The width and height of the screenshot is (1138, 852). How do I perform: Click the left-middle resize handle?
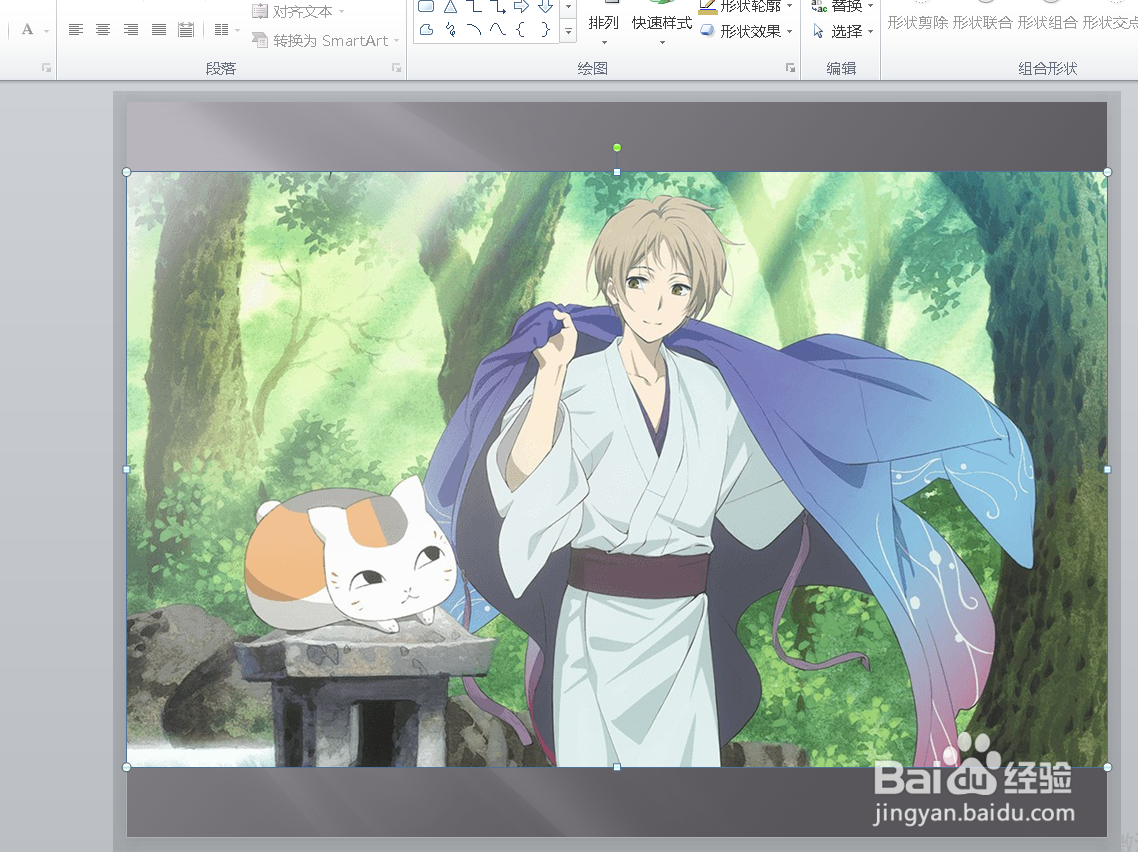coord(127,470)
